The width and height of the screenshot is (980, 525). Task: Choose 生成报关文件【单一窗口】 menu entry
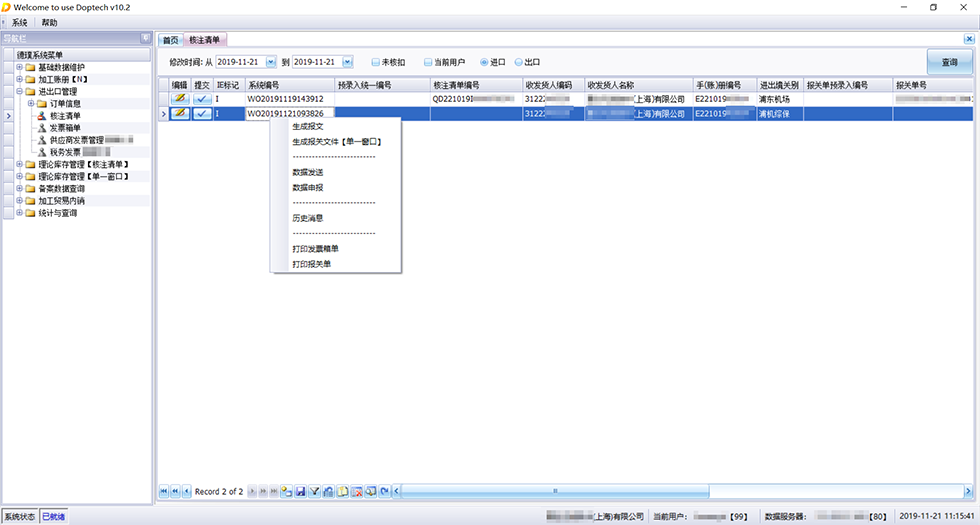click(x=337, y=142)
